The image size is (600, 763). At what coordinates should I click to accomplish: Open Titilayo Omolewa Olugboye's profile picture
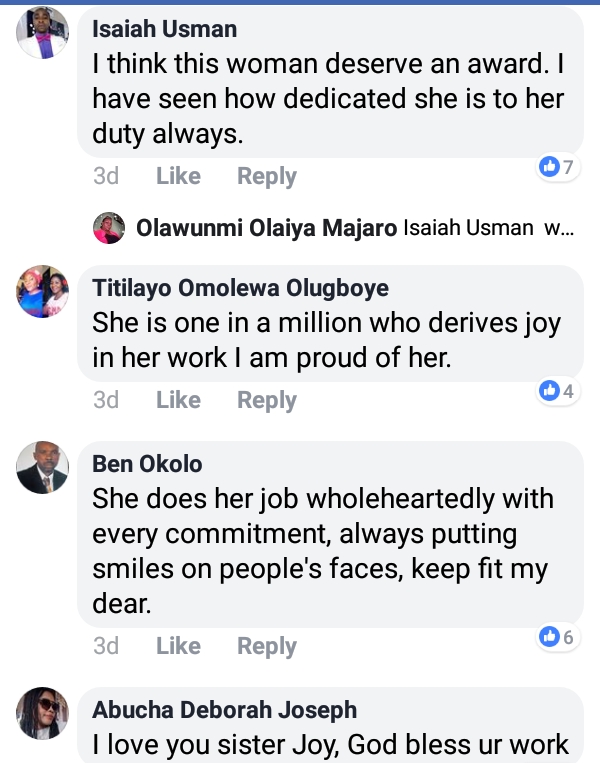[x=43, y=291]
